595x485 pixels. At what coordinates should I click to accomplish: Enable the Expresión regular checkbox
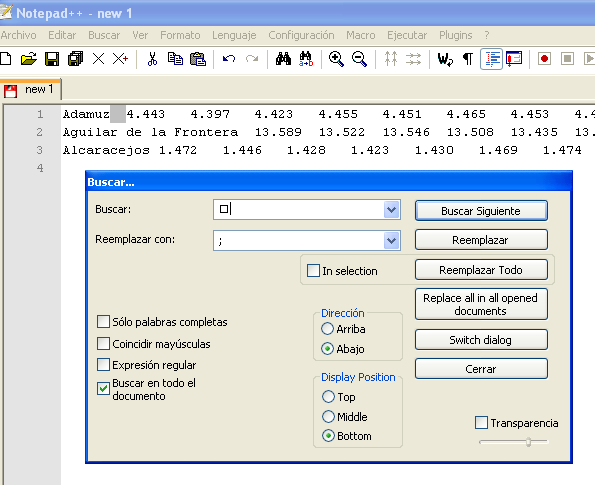tap(103, 365)
